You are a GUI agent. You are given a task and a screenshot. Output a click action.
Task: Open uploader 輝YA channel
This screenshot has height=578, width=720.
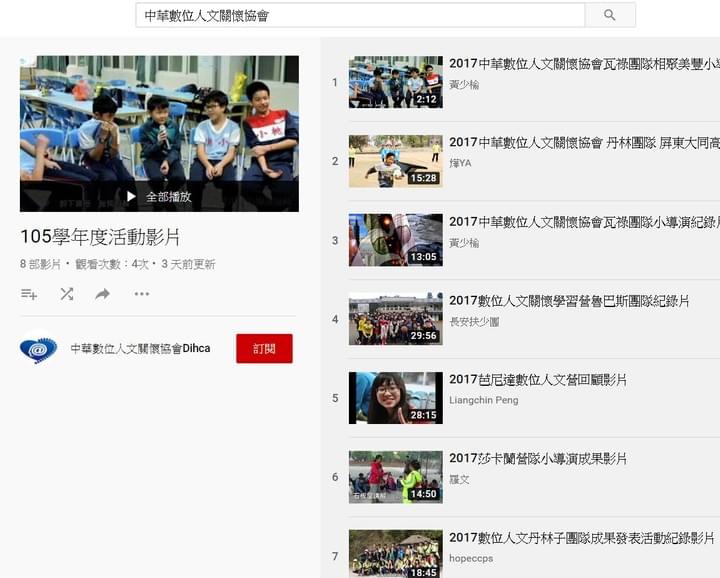coord(461,163)
